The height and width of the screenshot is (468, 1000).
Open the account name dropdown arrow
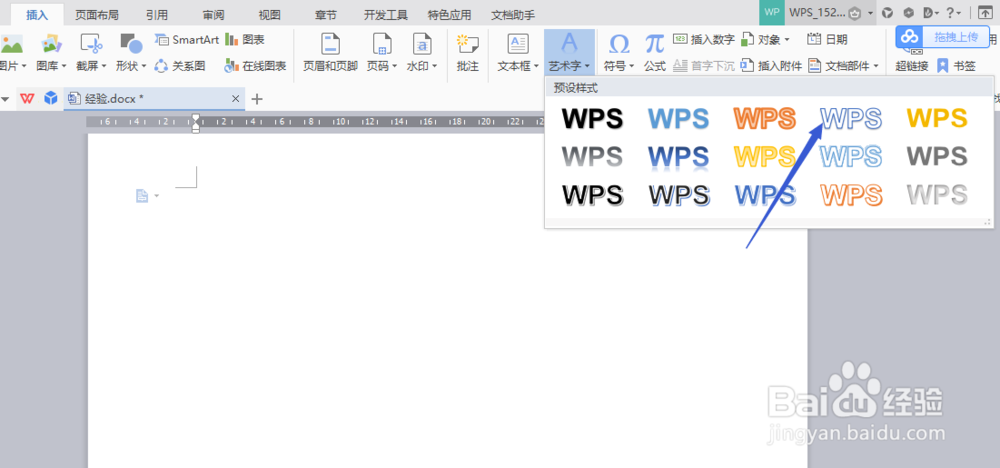[x=871, y=13]
